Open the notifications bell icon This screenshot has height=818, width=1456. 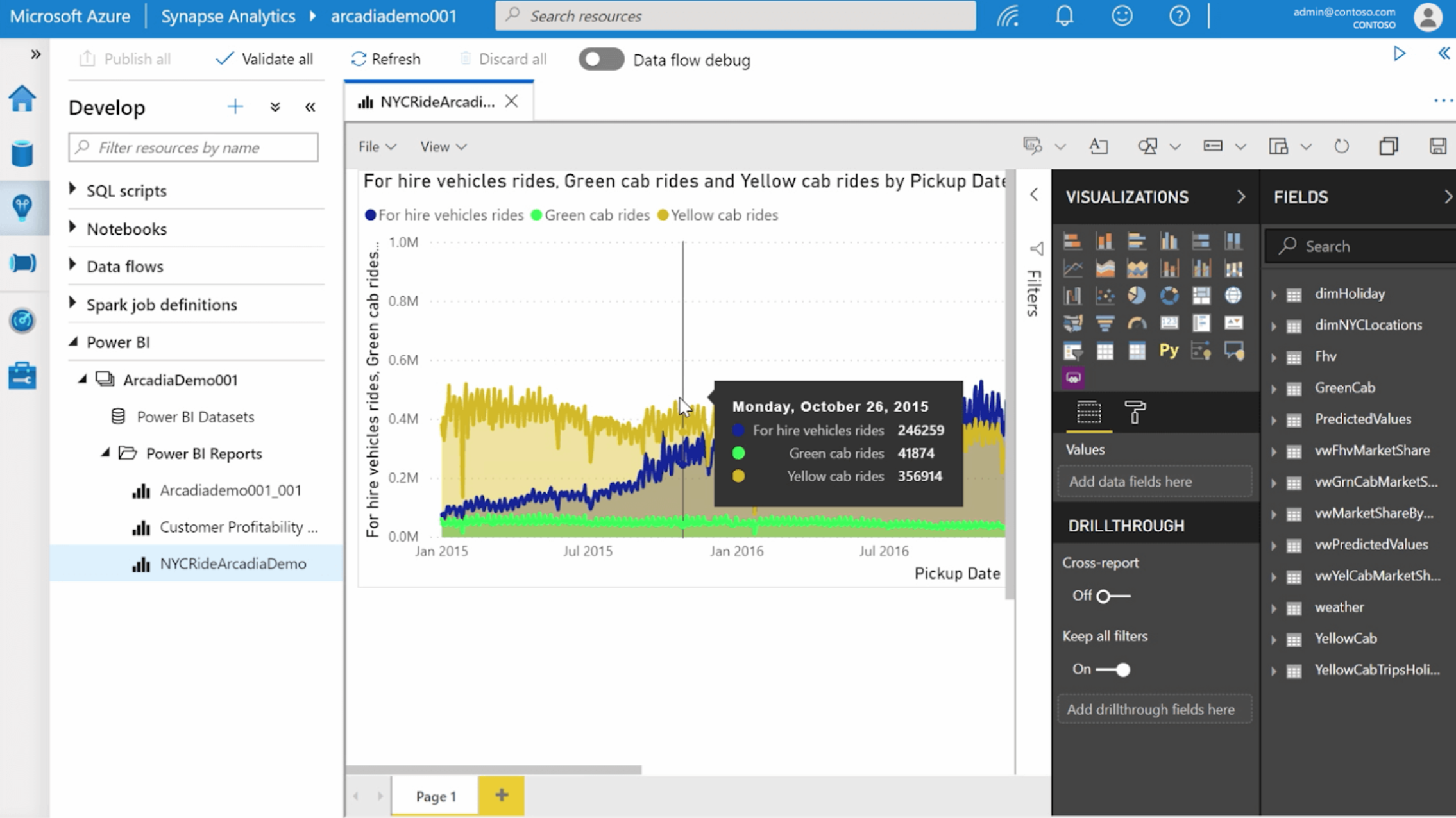[x=1065, y=15]
